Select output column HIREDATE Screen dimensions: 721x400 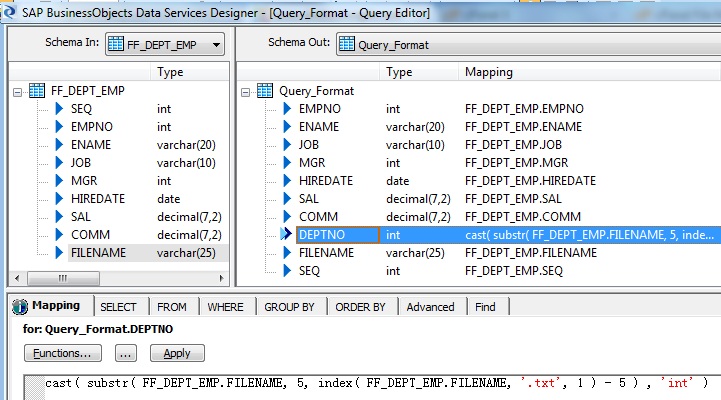(x=326, y=181)
